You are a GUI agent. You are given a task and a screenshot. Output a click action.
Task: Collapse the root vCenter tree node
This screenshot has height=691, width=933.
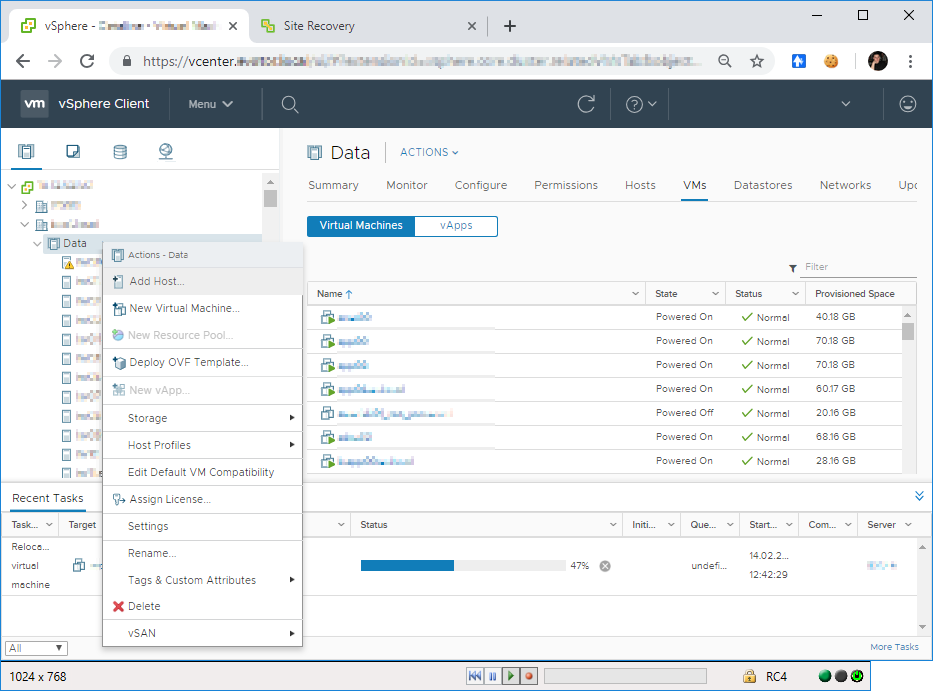[12, 186]
